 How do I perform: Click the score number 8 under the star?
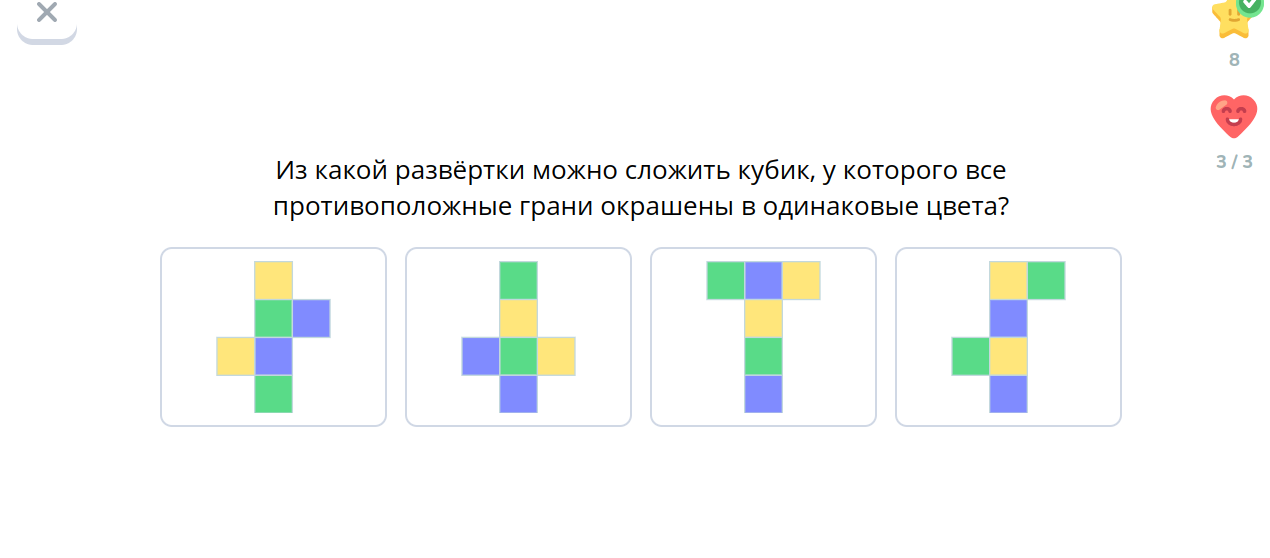1234,60
